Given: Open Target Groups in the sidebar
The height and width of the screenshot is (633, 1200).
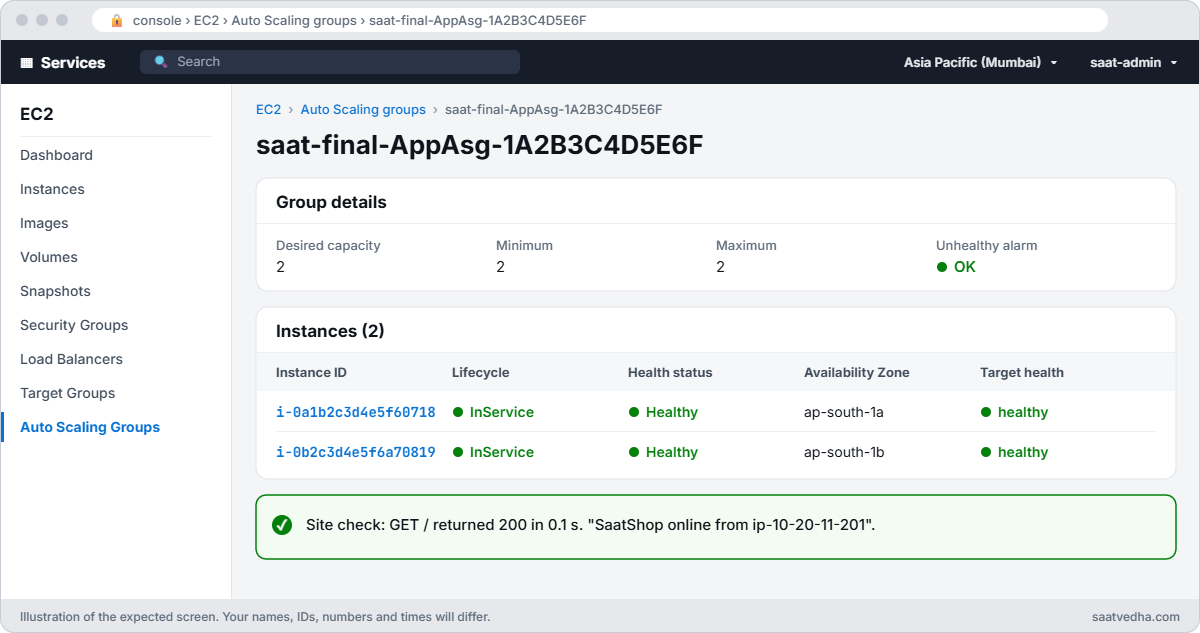Looking at the screenshot, I should coord(67,393).
